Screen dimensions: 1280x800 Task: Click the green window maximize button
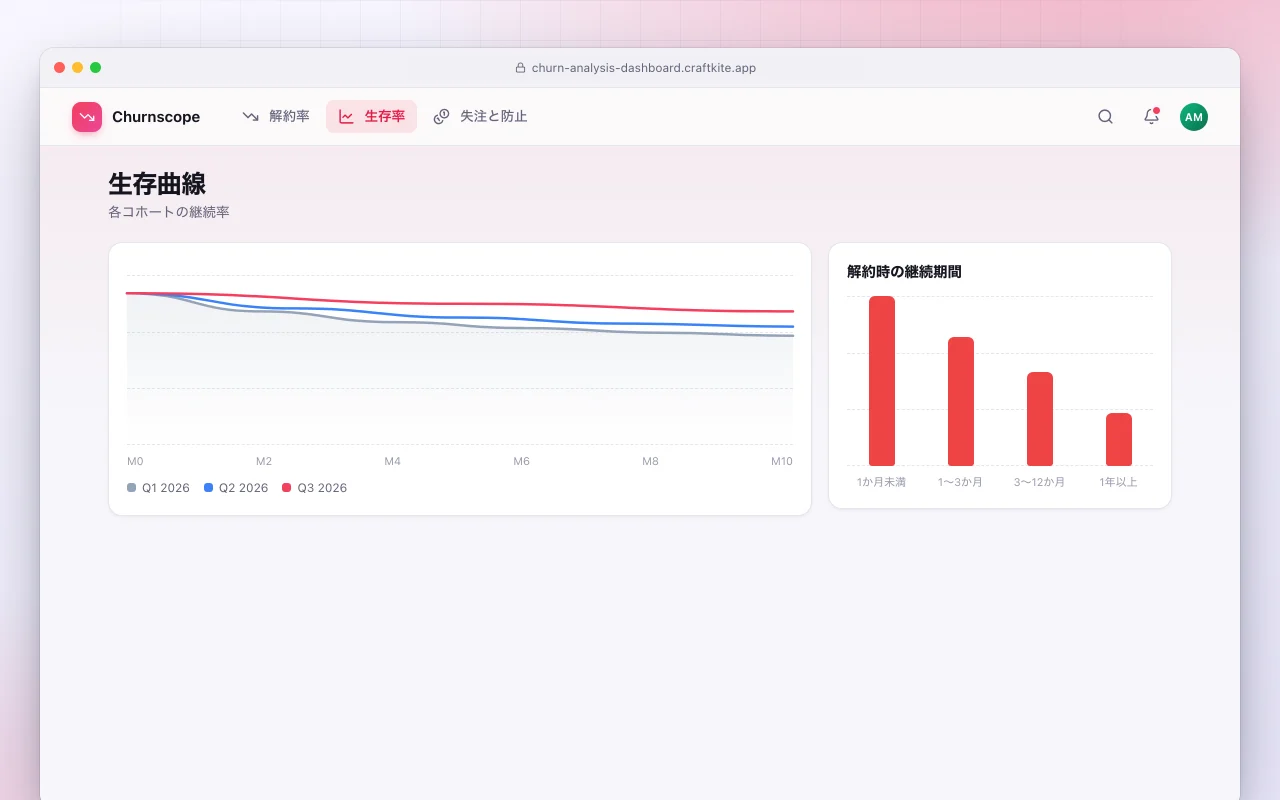point(96,68)
